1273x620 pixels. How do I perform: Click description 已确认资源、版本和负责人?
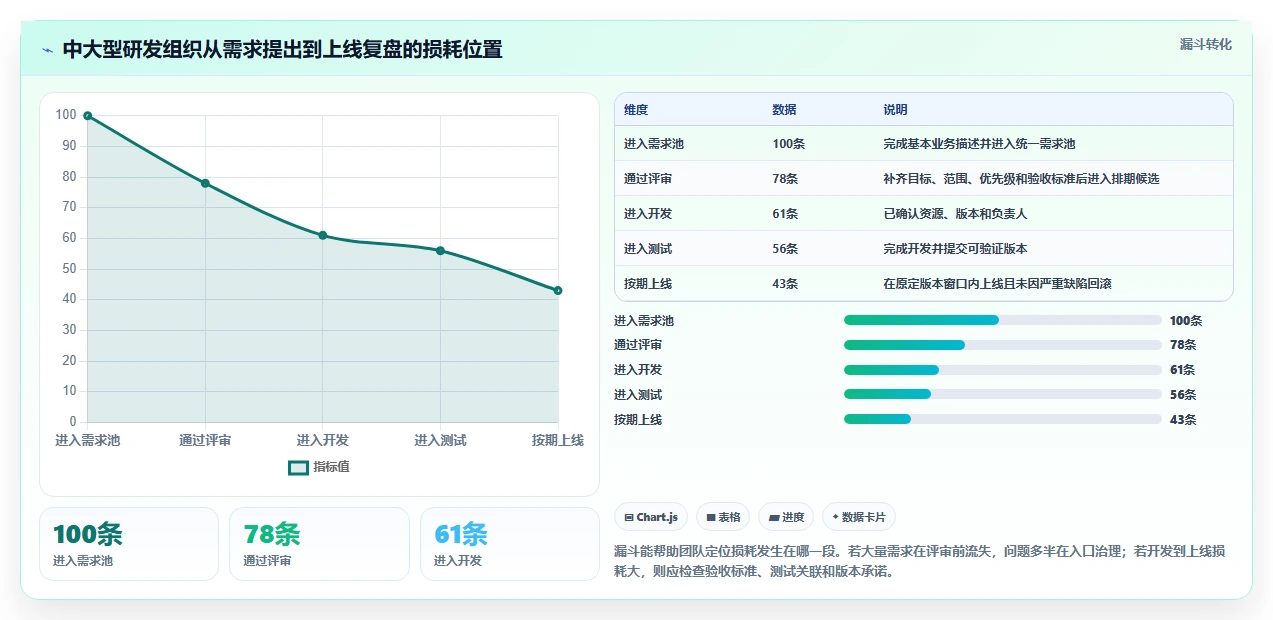955,214
